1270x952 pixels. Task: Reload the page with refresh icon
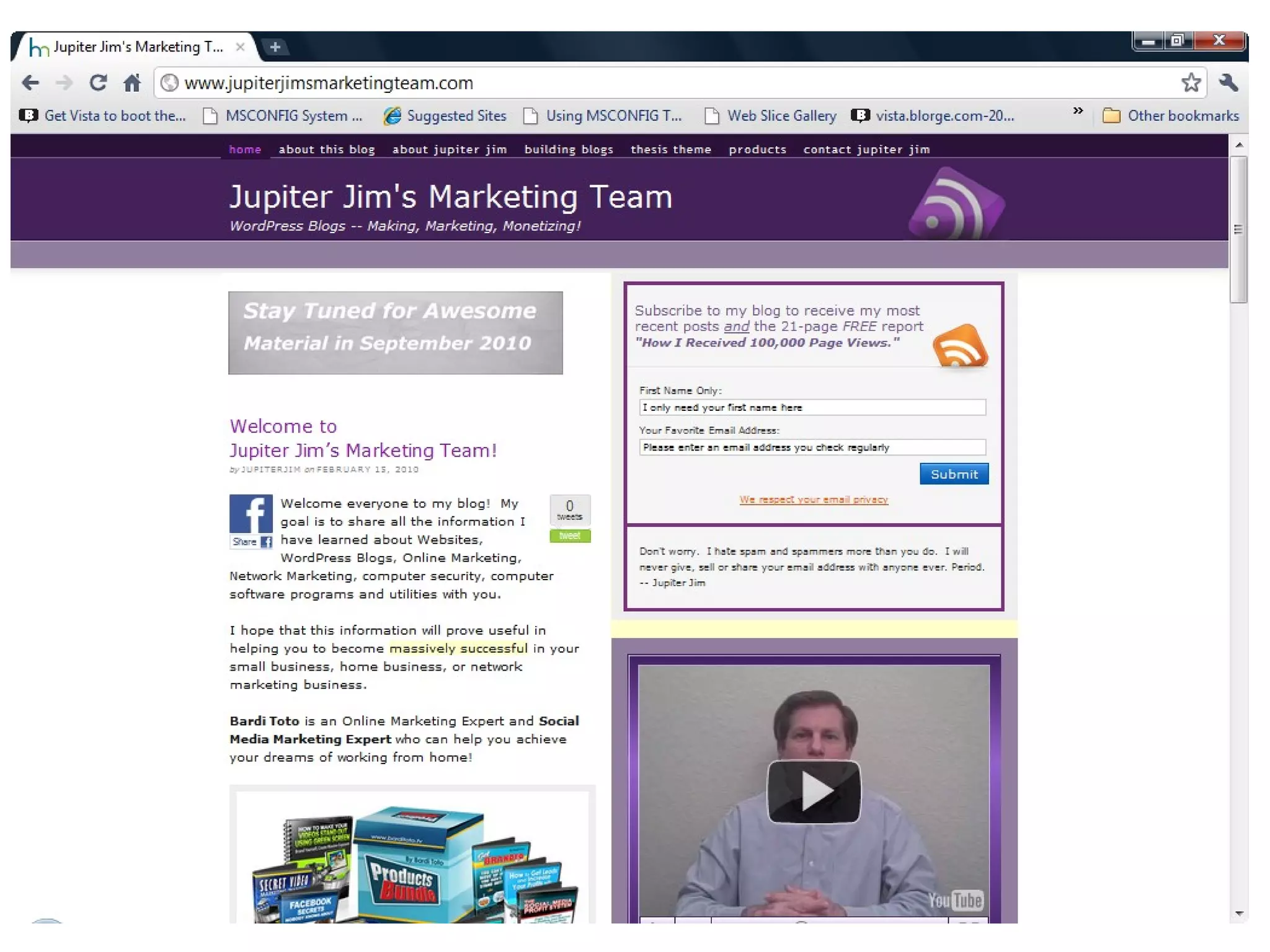[98, 82]
